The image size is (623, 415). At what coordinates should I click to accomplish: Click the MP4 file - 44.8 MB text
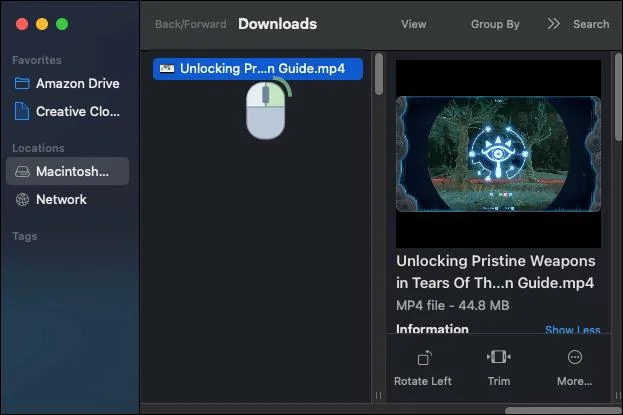[x=453, y=305]
